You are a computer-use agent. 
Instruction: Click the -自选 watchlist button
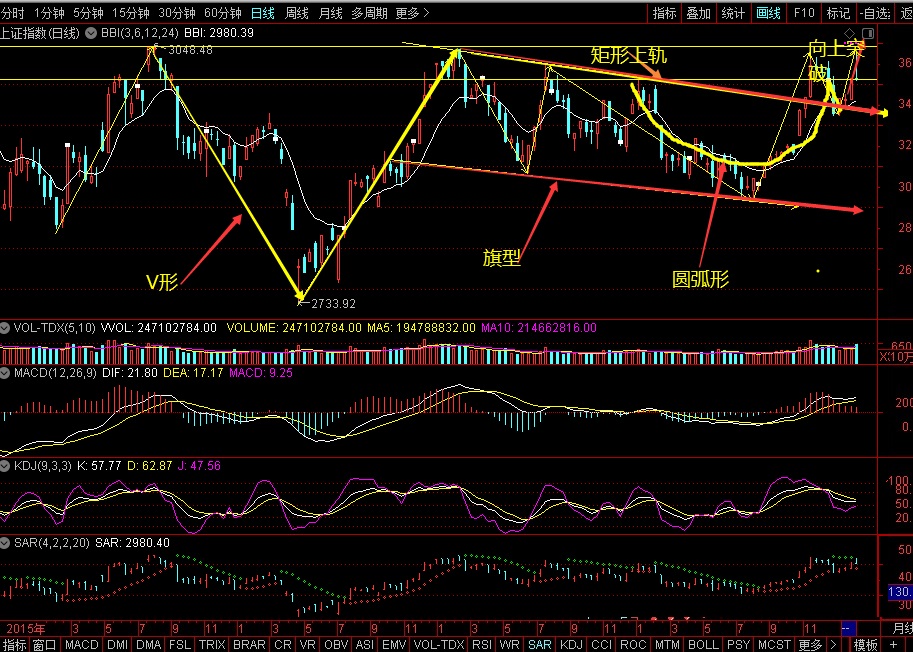pyautogui.click(x=876, y=13)
